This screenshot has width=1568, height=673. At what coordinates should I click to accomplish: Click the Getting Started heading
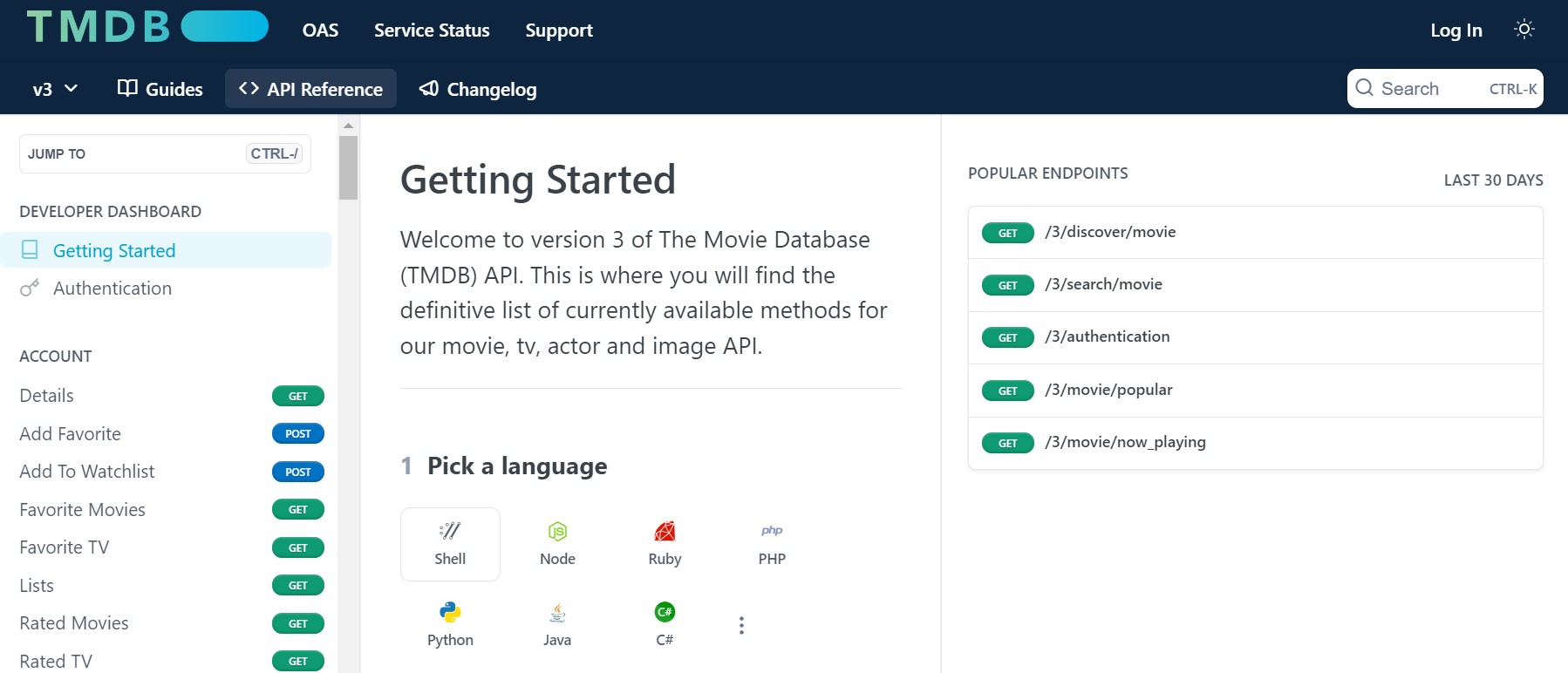[x=538, y=180]
